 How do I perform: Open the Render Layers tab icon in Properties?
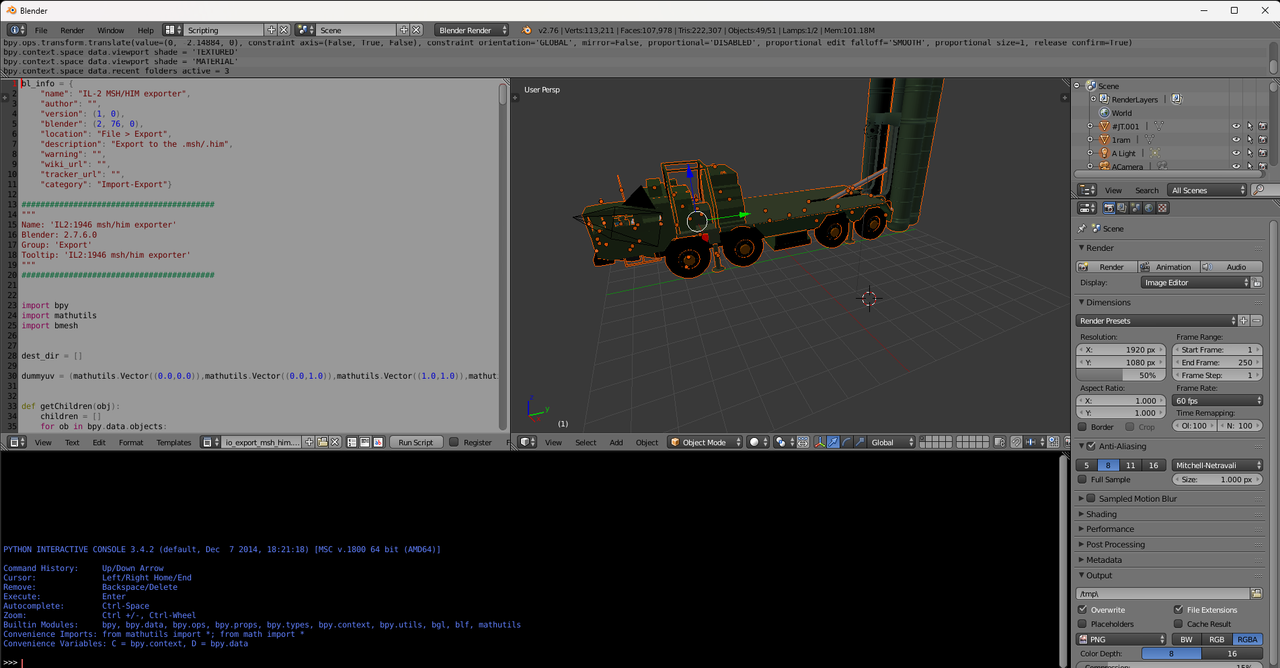pos(1122,208)
